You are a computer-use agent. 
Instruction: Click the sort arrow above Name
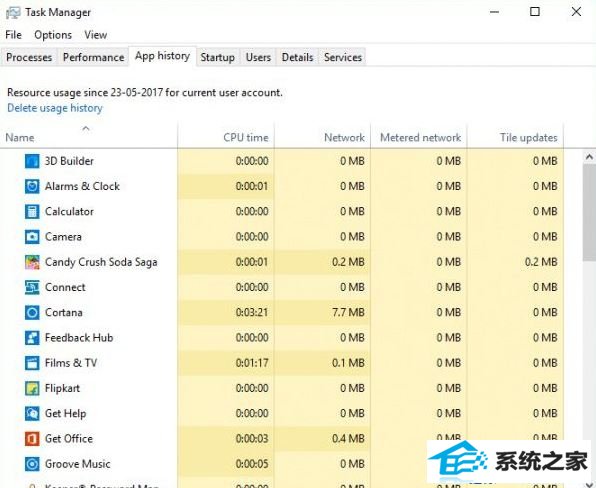click(x=86, y=128)
